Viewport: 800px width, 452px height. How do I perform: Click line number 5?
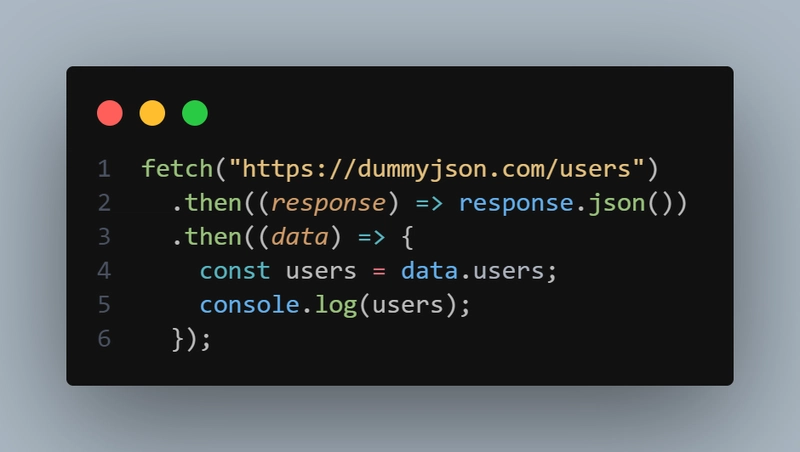coord(104,305)
